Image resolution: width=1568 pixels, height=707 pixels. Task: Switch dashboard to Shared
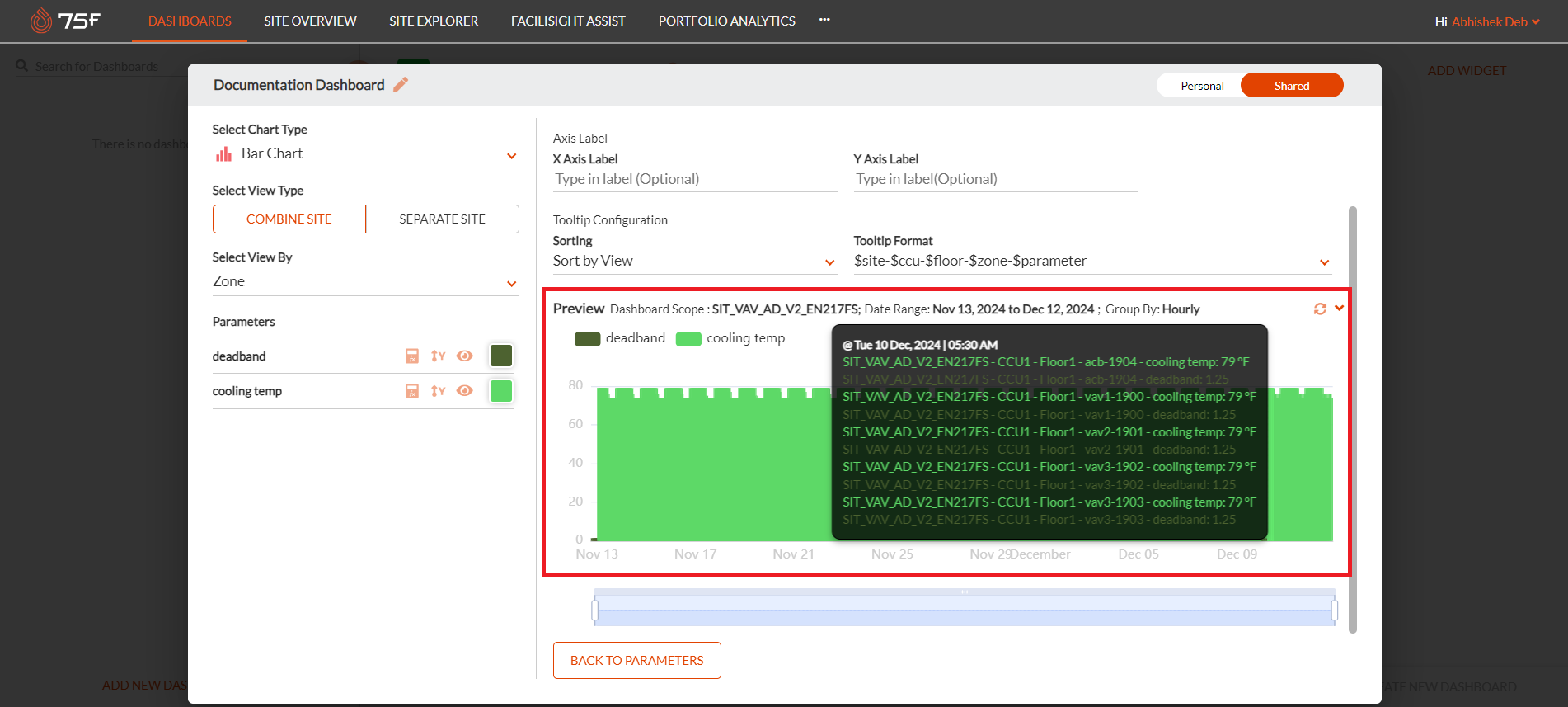[1292, 86]
